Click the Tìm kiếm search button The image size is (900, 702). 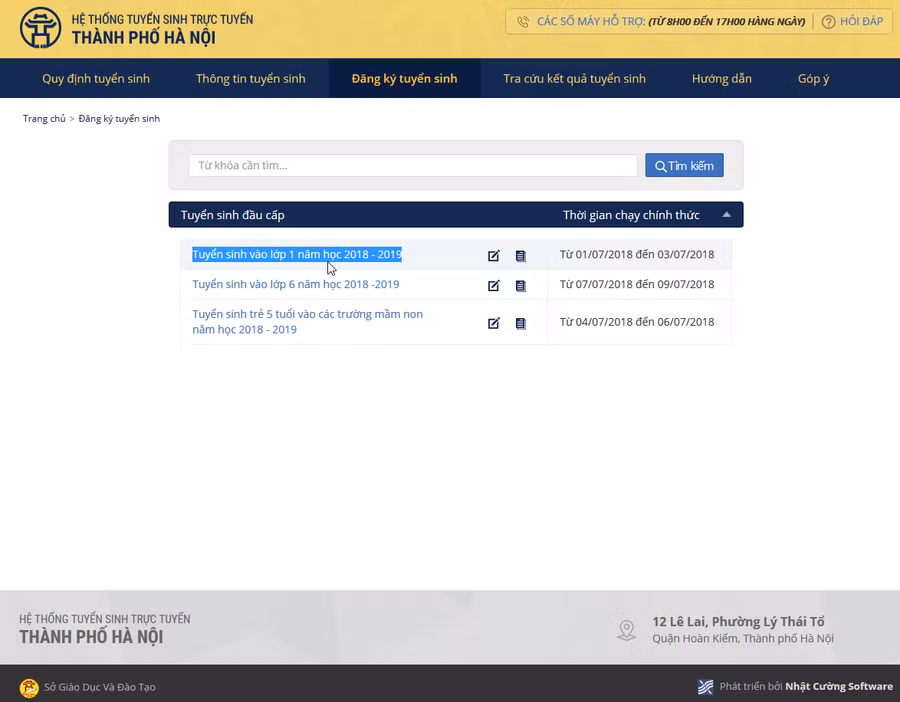click(684, 166)
